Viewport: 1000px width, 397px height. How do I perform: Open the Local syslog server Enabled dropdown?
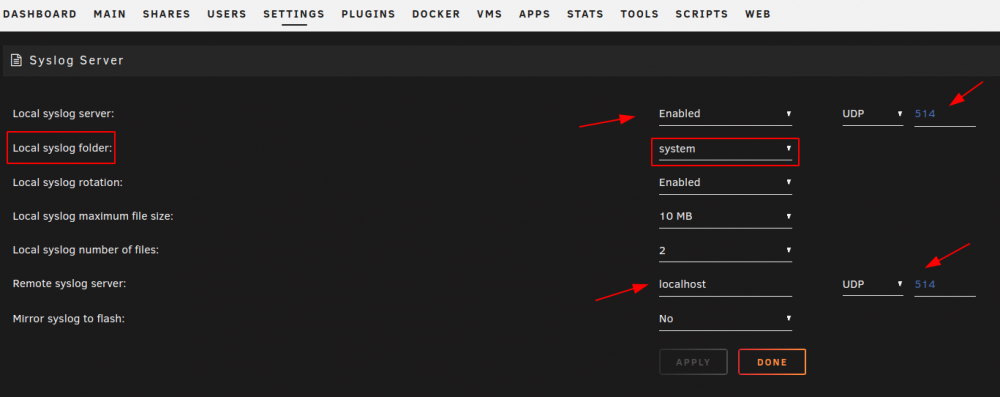pyautogui.click(x=725, y=114)
